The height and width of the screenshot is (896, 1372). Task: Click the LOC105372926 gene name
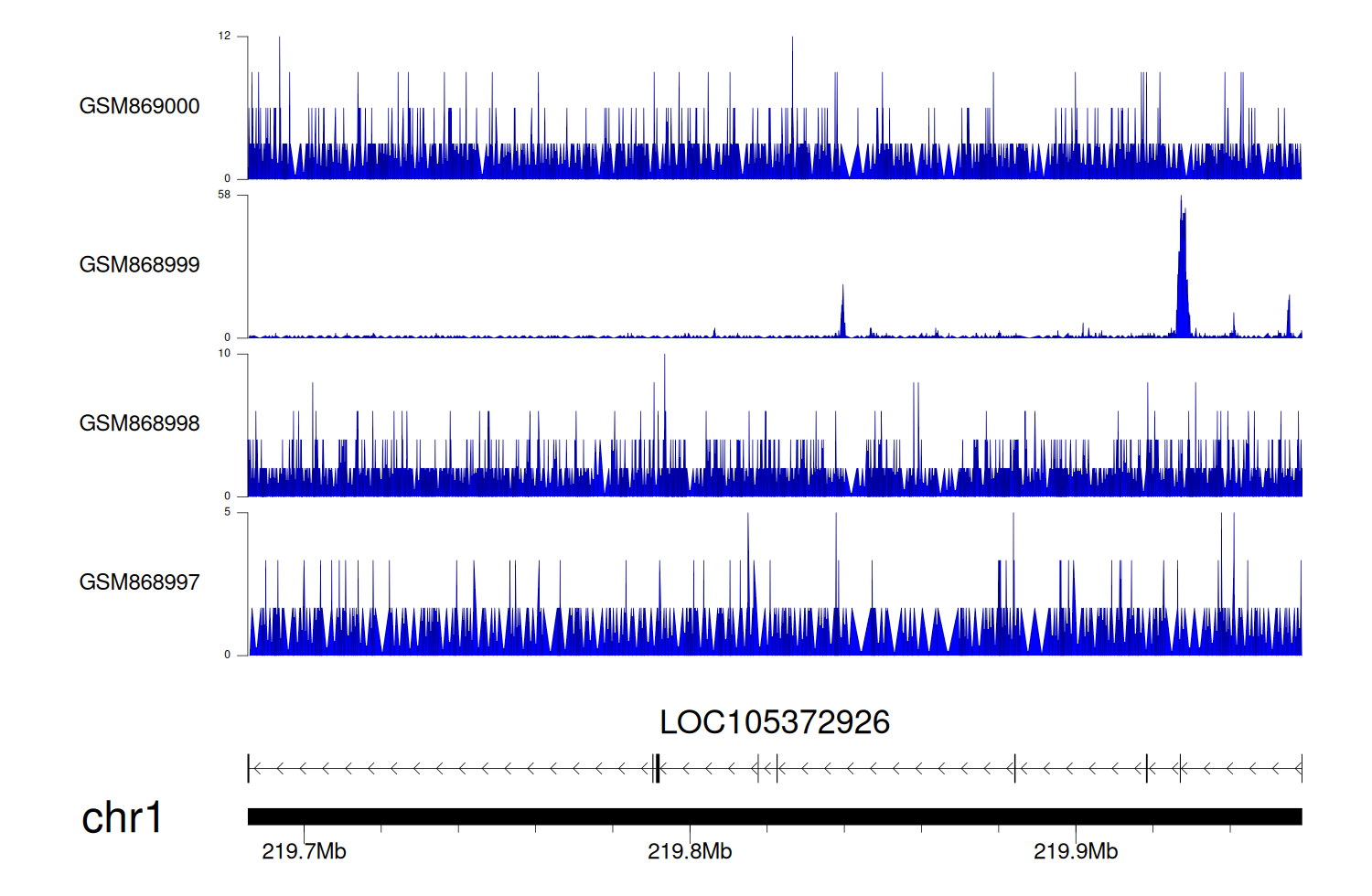pyautogui.click(x=774, y=722)
